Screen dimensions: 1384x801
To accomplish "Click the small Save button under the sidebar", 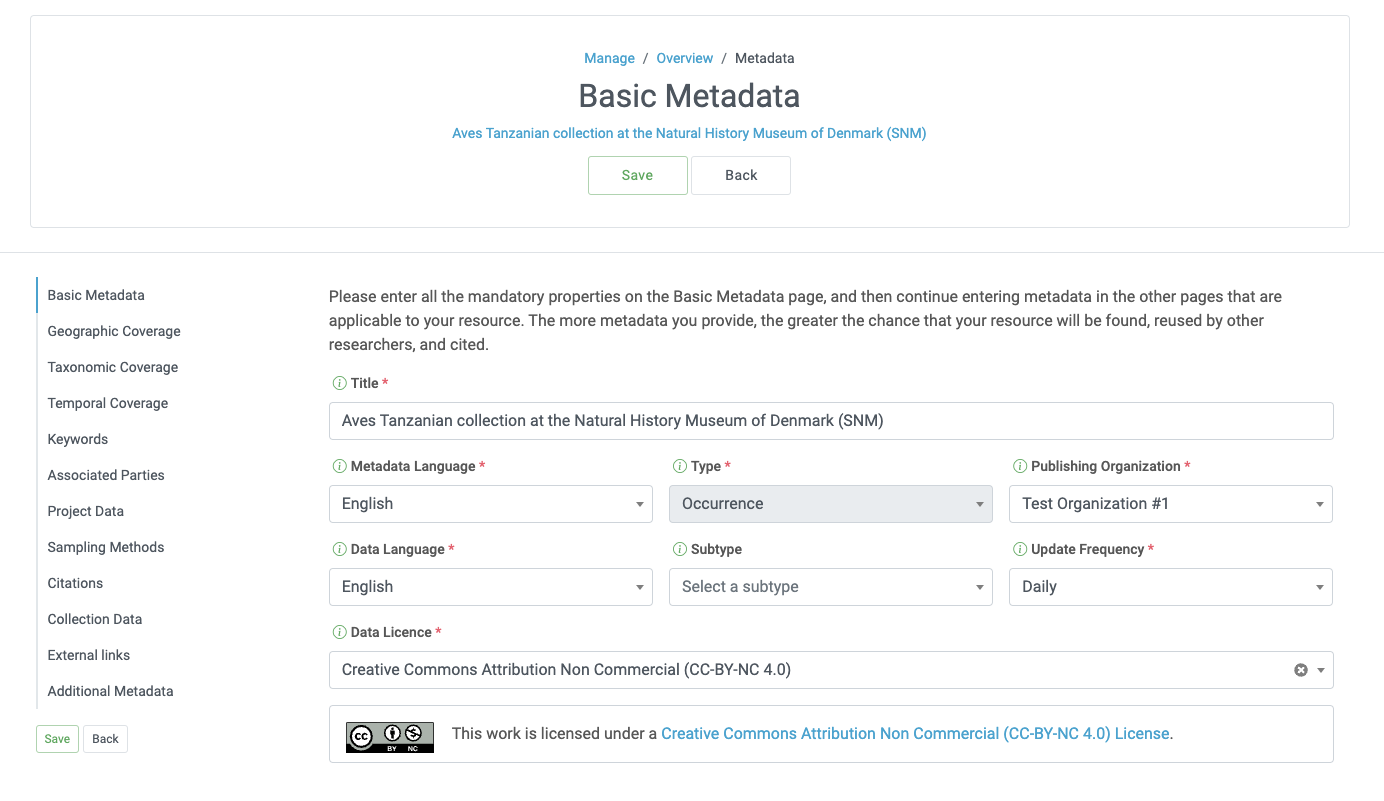I will click(x=57, y=739).
